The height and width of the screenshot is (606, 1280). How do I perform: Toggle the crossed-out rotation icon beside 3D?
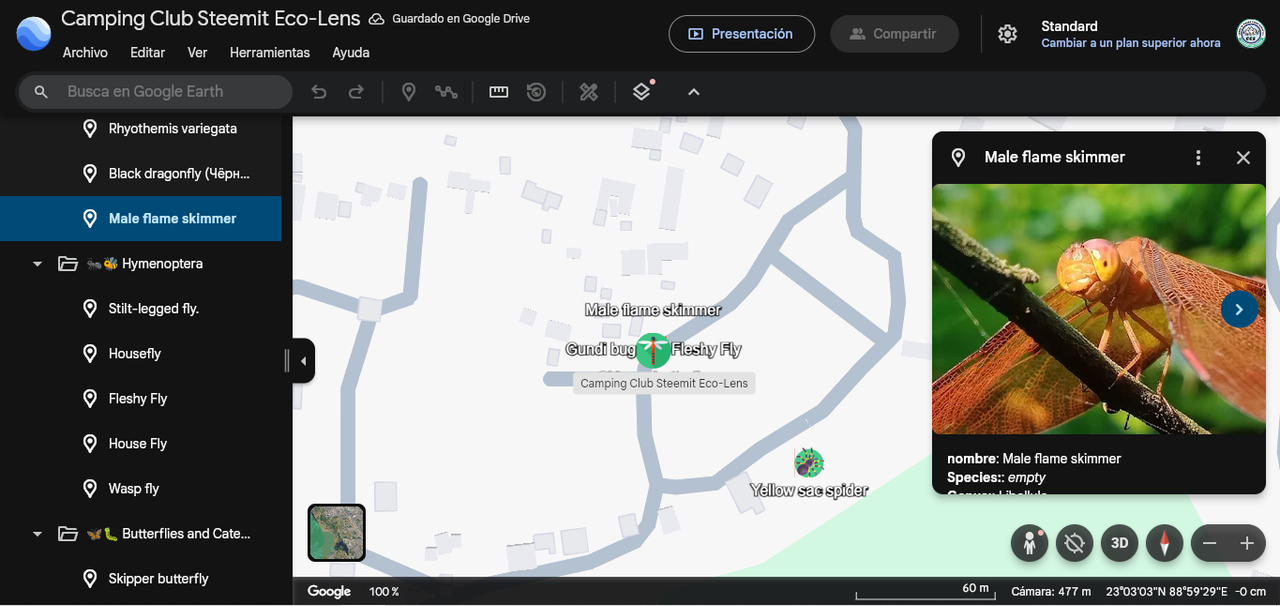click(x=1075, y=543)
